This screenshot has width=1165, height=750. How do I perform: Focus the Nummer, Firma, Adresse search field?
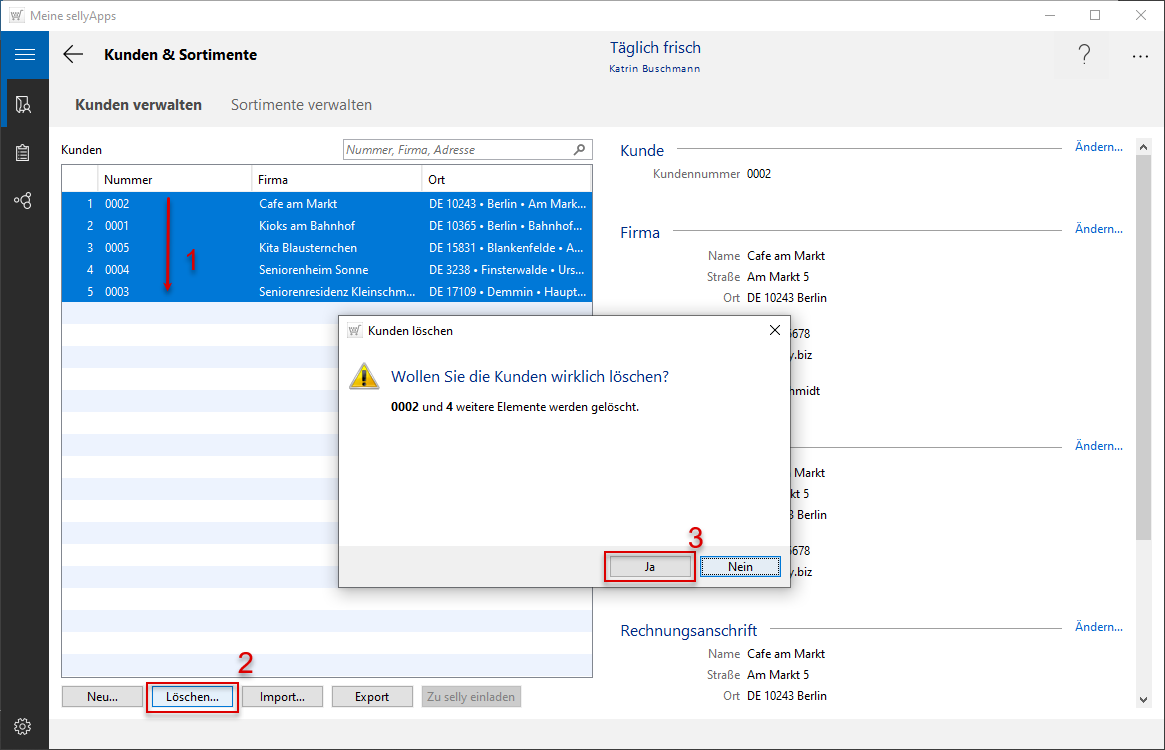(457, 150)
